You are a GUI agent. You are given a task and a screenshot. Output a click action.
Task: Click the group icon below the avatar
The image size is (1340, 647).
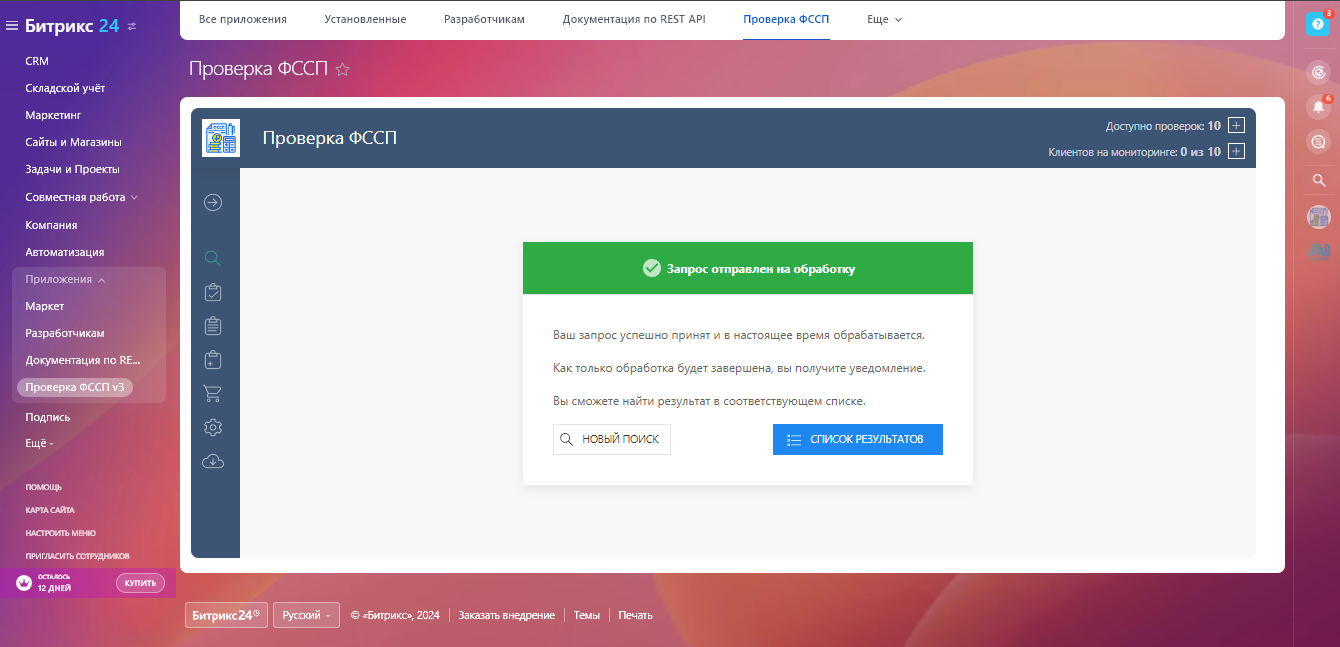[x=1319, y=252]
